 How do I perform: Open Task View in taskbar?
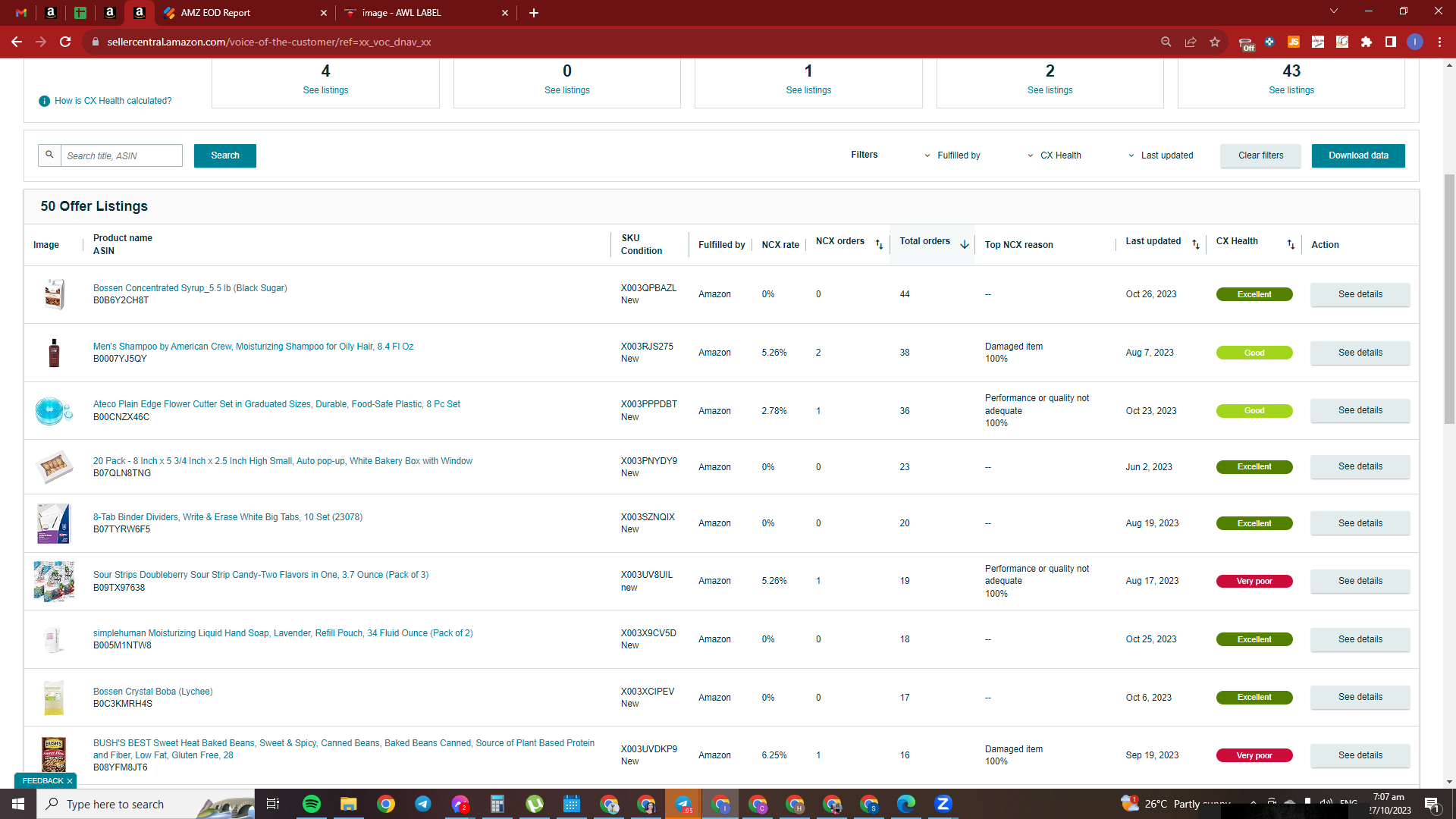tap(273, 804)
